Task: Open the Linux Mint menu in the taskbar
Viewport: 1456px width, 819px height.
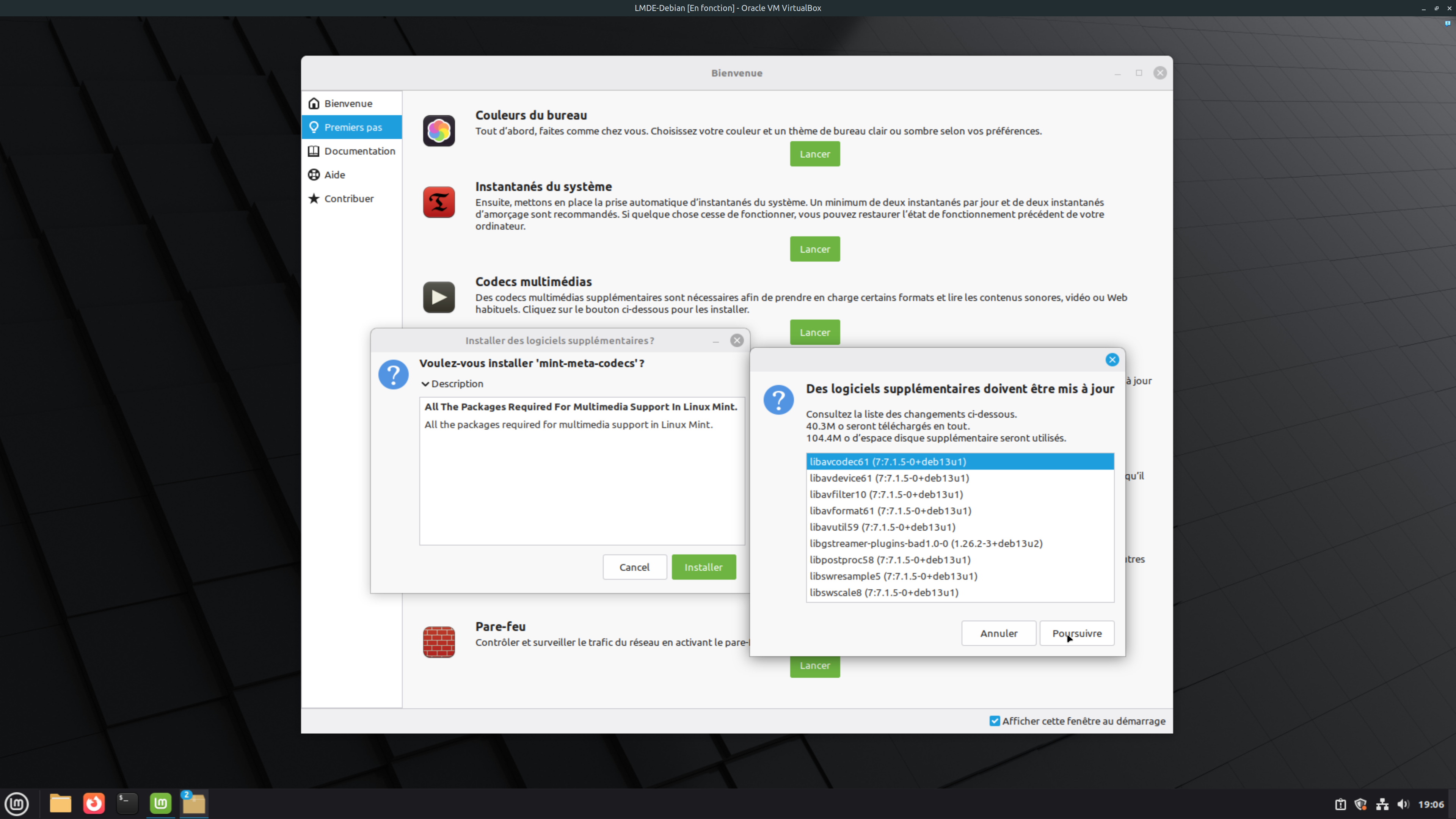Action: pyautogui.click(x=17, y=803)
